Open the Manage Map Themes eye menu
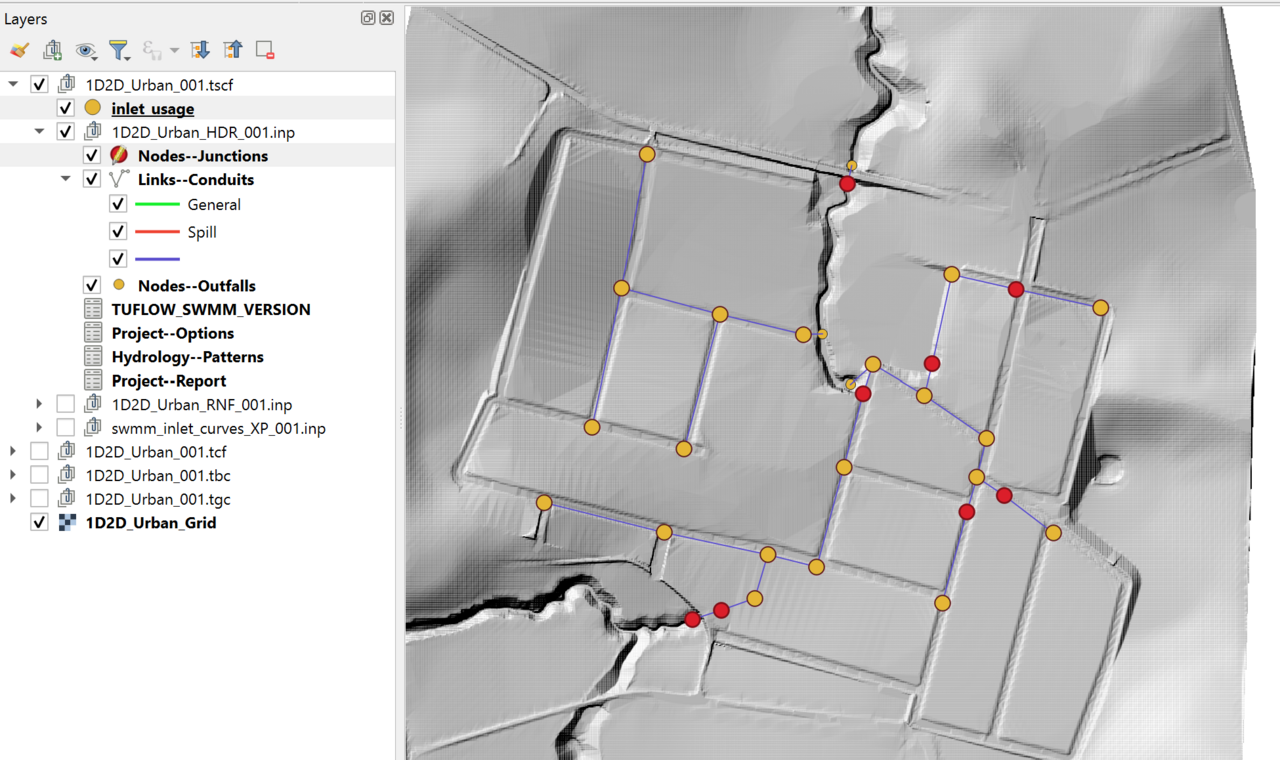 click(86, 50)
